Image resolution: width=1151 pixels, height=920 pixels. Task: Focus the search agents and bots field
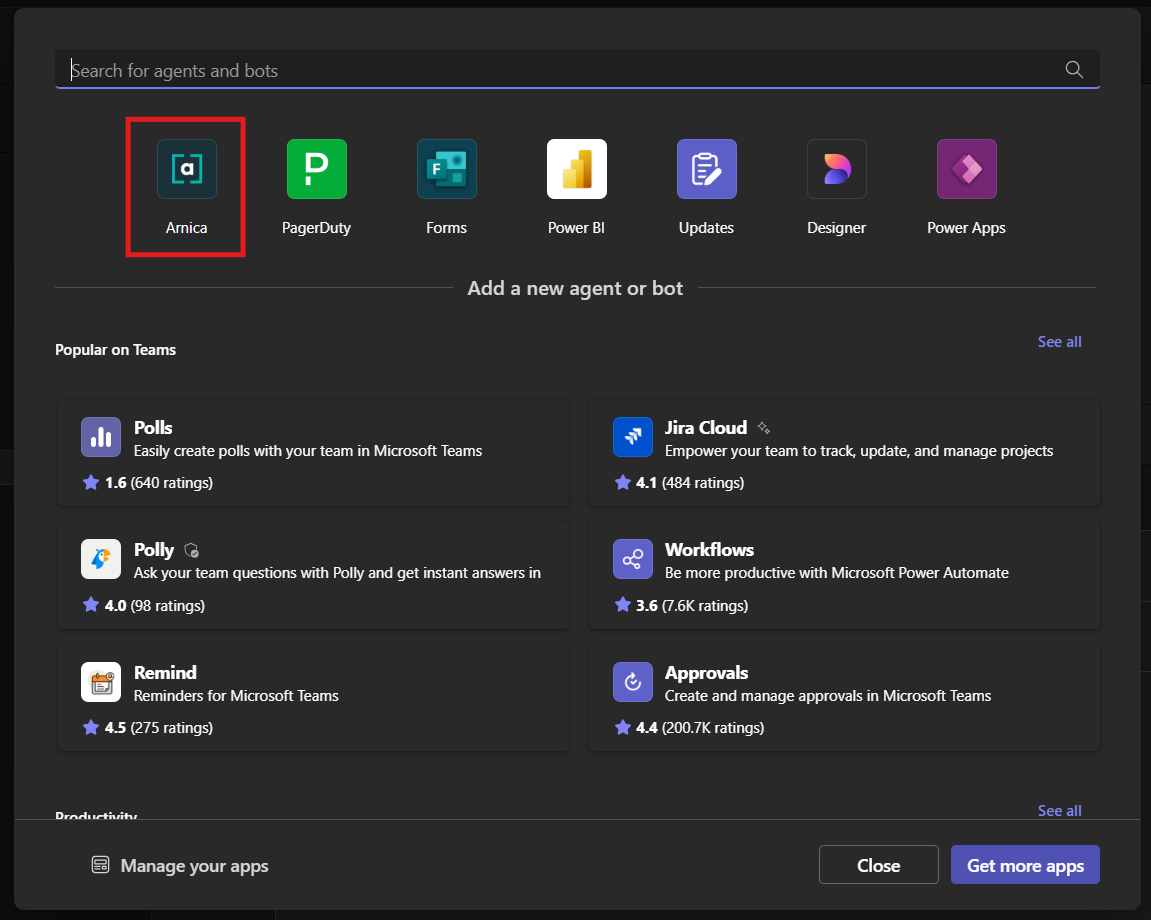point(560,70)
